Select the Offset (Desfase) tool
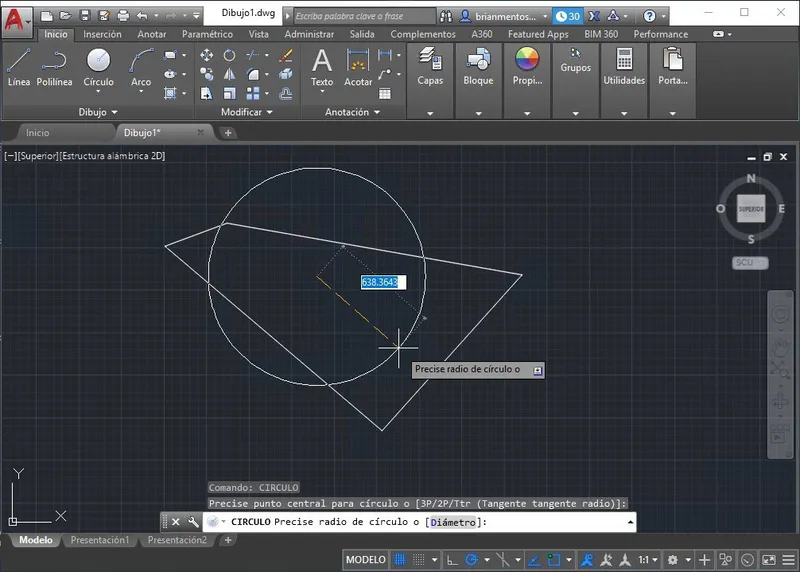Image resolution: width=800 pixels, height=572 pixels. (x=286, y=93)
